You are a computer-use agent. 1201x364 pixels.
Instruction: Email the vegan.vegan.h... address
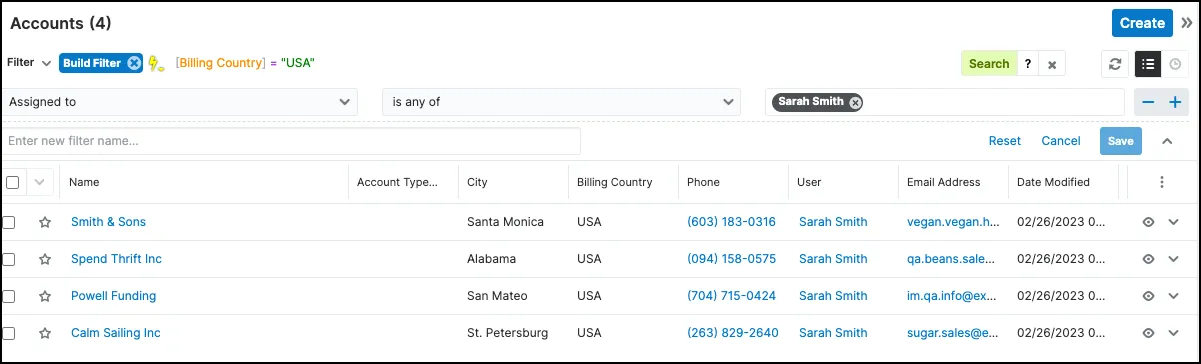click(x=953, y=222)
